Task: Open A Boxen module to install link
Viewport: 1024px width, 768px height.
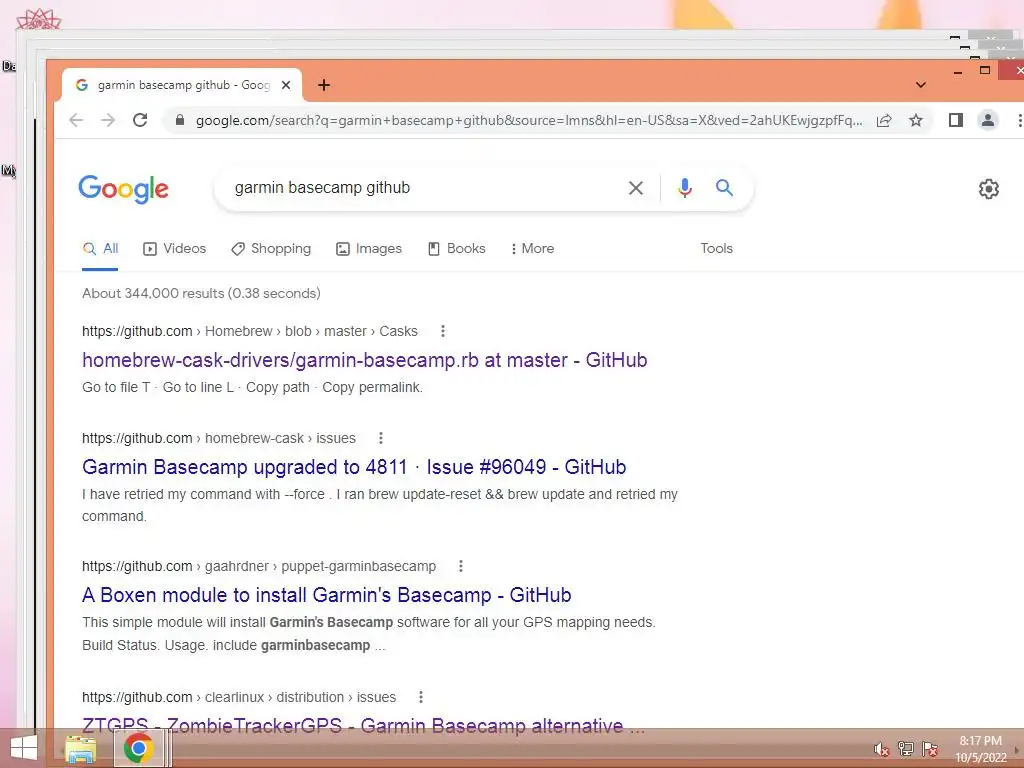Action: pyautogui.click(x=327, y=595)
